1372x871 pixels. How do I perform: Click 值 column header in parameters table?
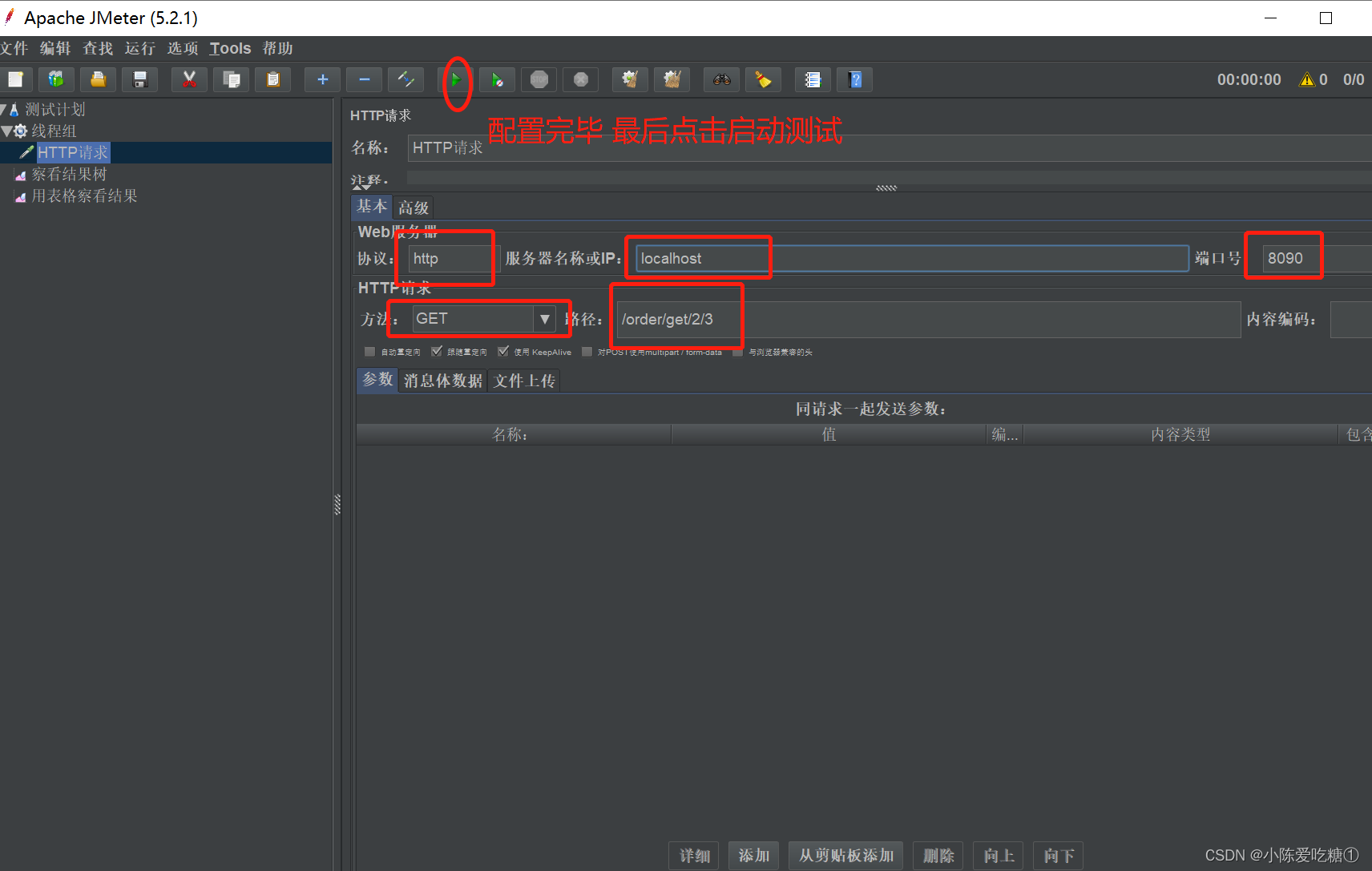click(x=829, y=434)
